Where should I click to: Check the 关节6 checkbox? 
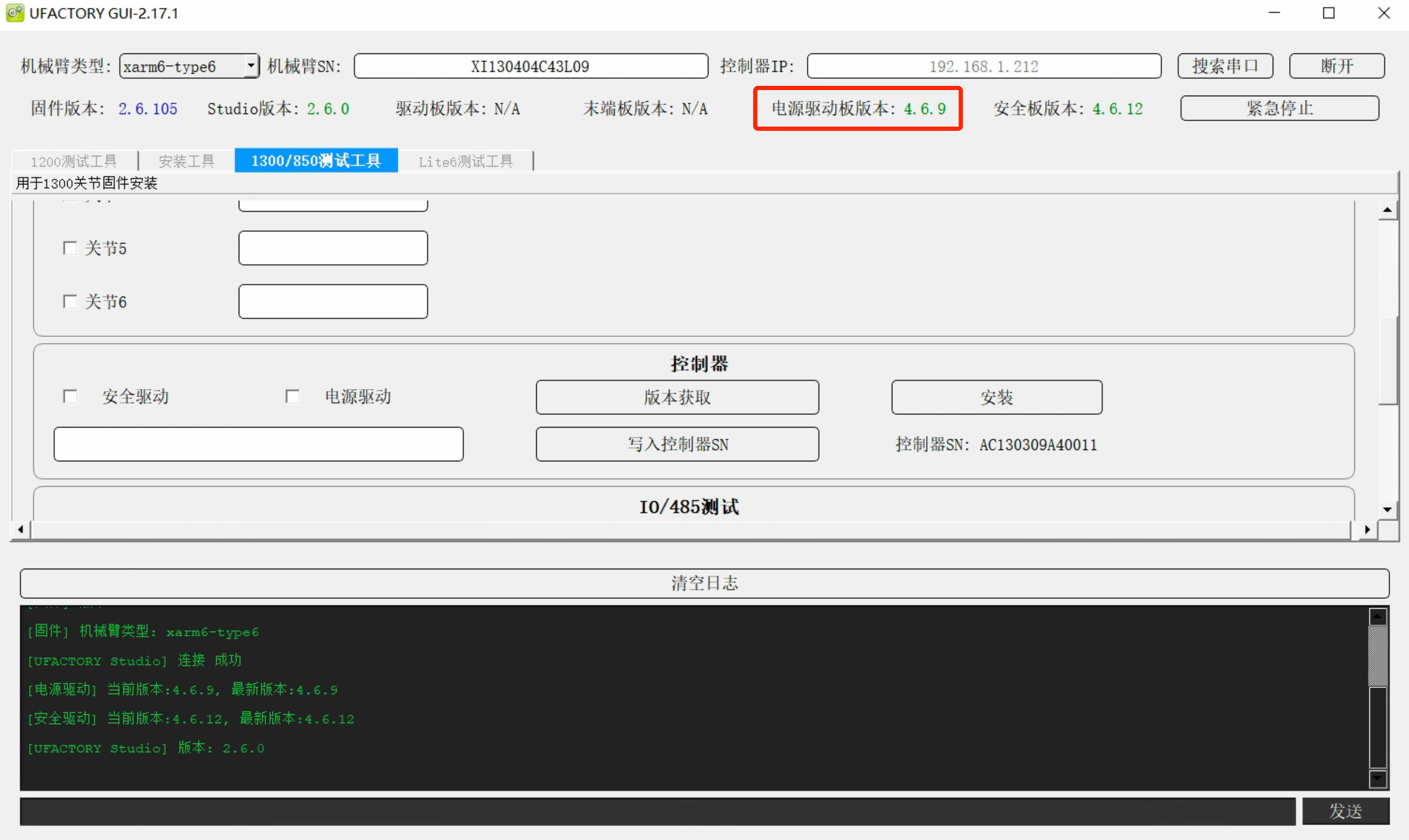70,302
